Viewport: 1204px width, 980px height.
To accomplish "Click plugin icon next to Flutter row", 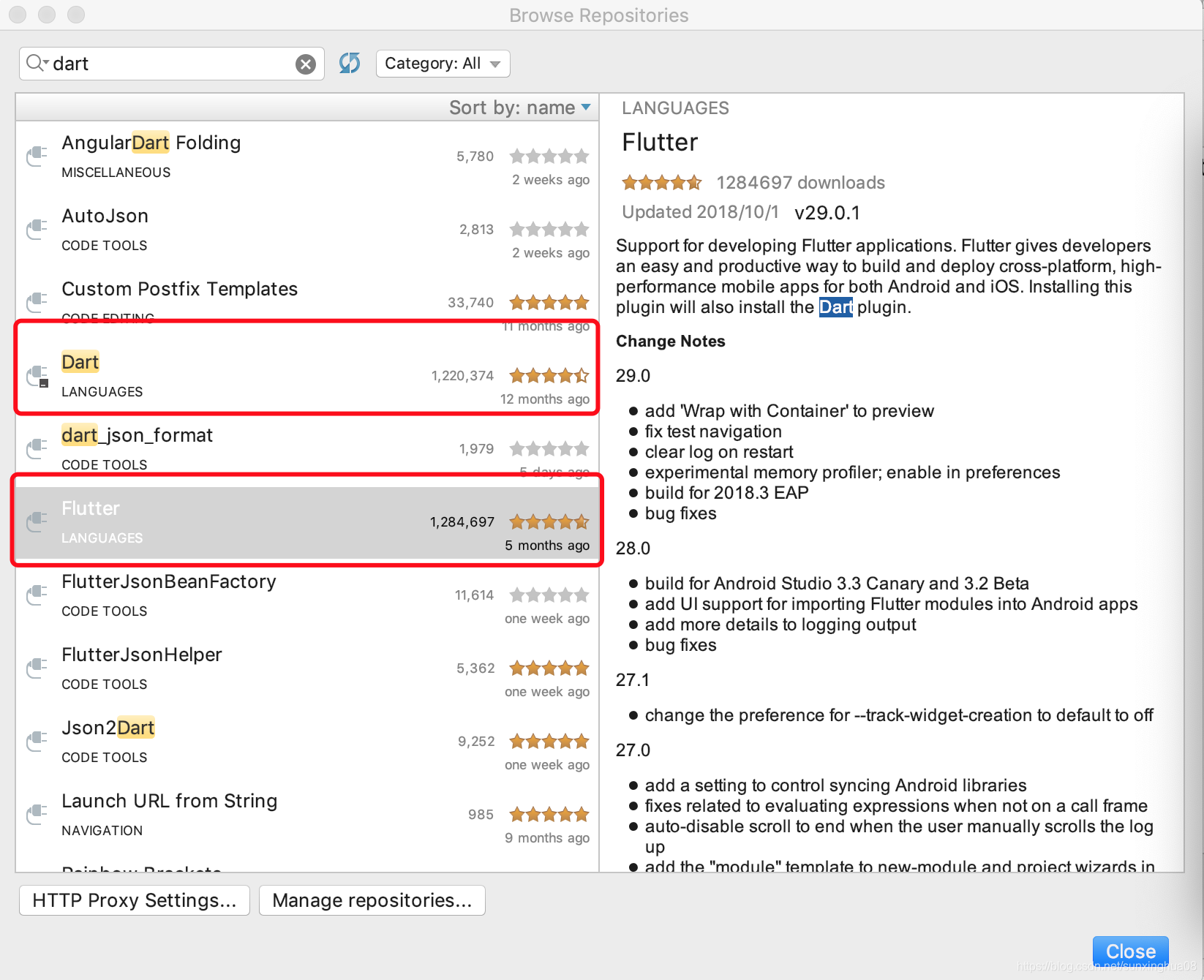I will click(37, 521).
